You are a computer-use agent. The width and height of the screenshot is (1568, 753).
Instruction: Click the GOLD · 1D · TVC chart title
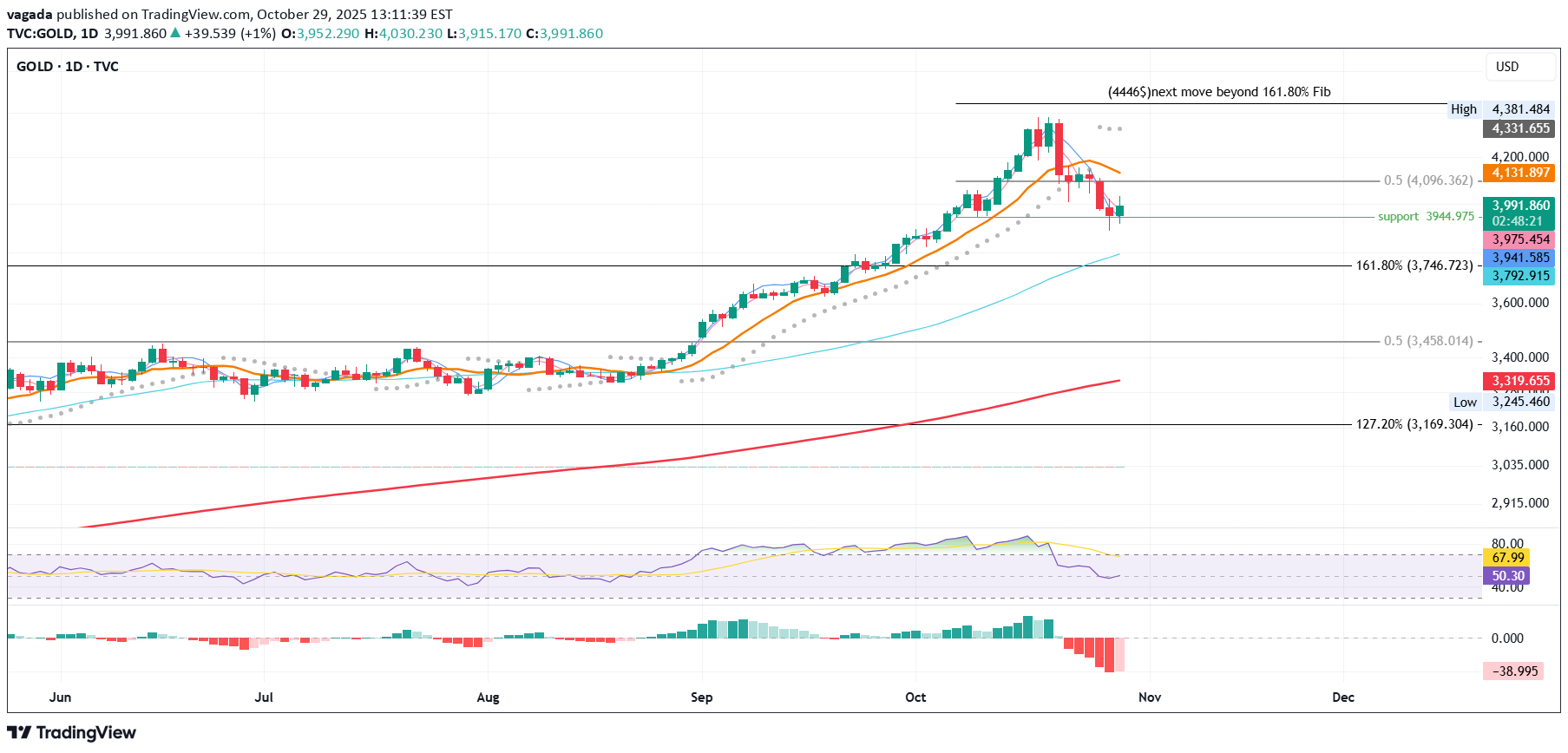pos(68,67)
